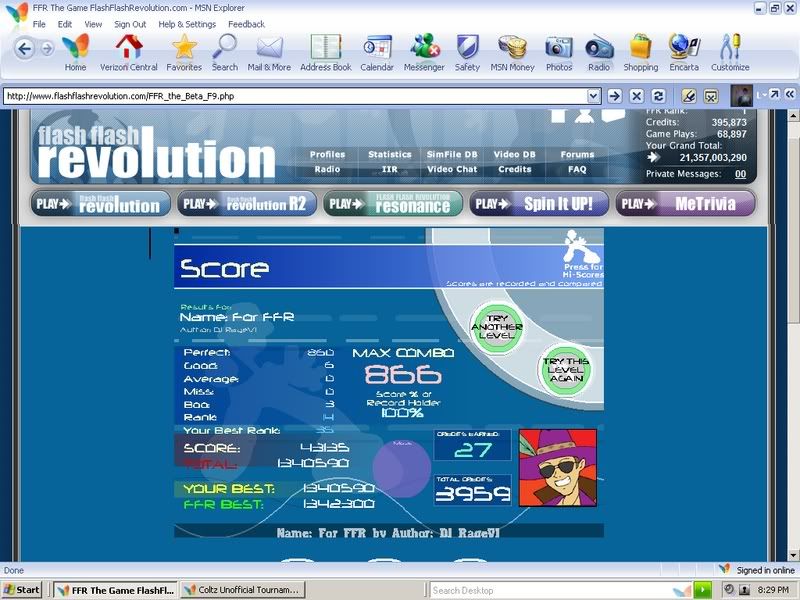Play Spin It UP! game tab

tap(539, 204)
